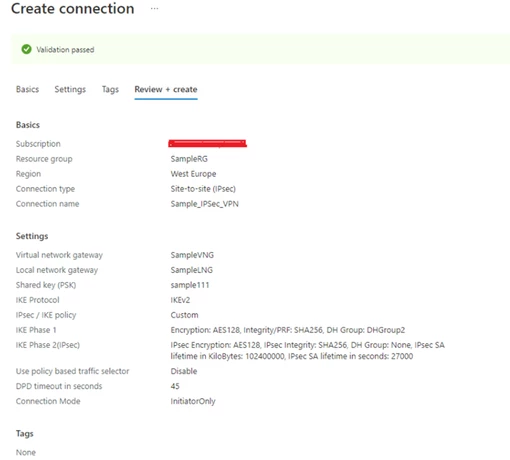The width and height of the screenshot is (510, 460).
Task: Click the Local network gateway label
Action: 57,270
